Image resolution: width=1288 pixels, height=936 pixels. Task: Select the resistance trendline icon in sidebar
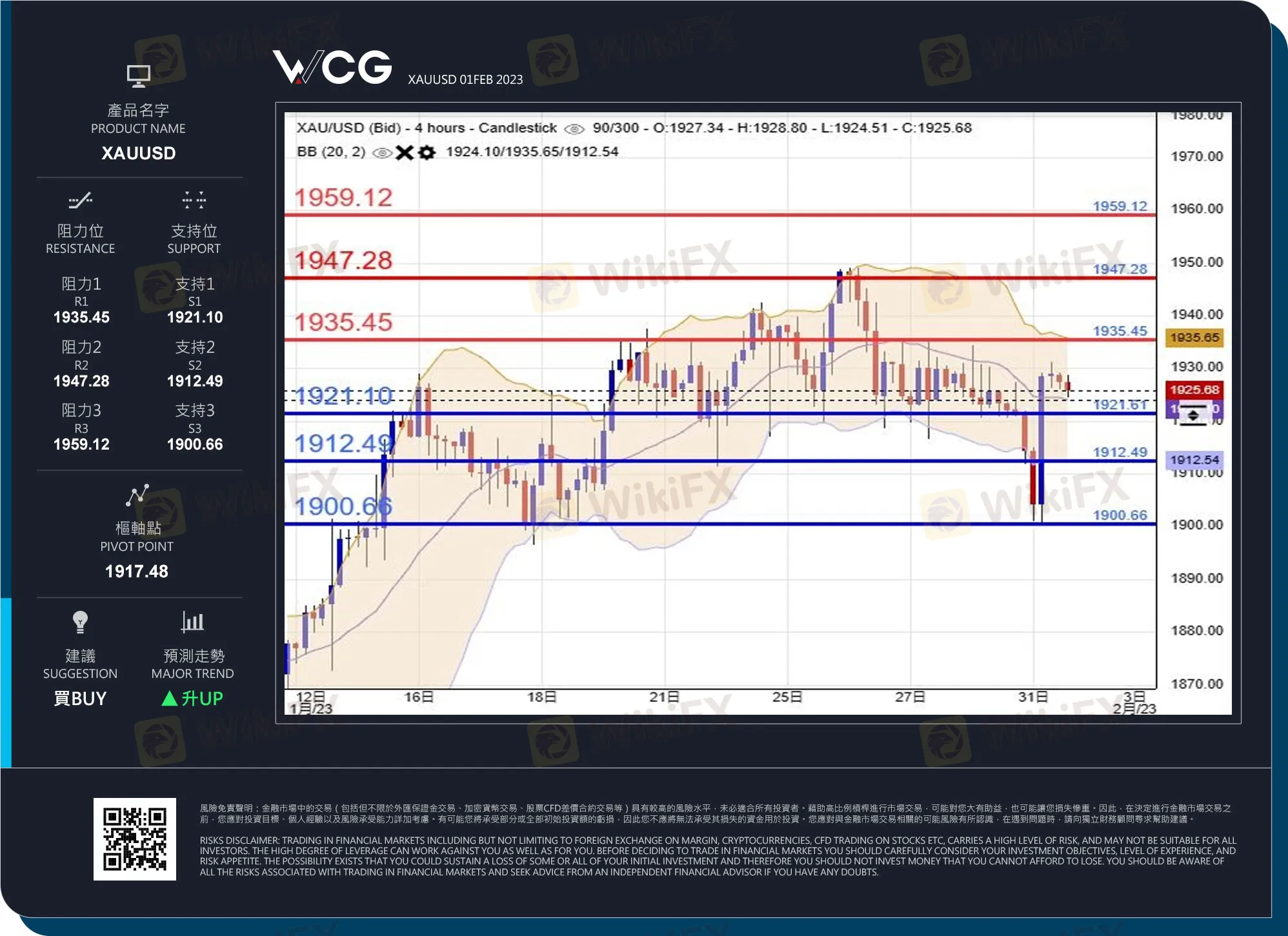(x=80, y=201)
